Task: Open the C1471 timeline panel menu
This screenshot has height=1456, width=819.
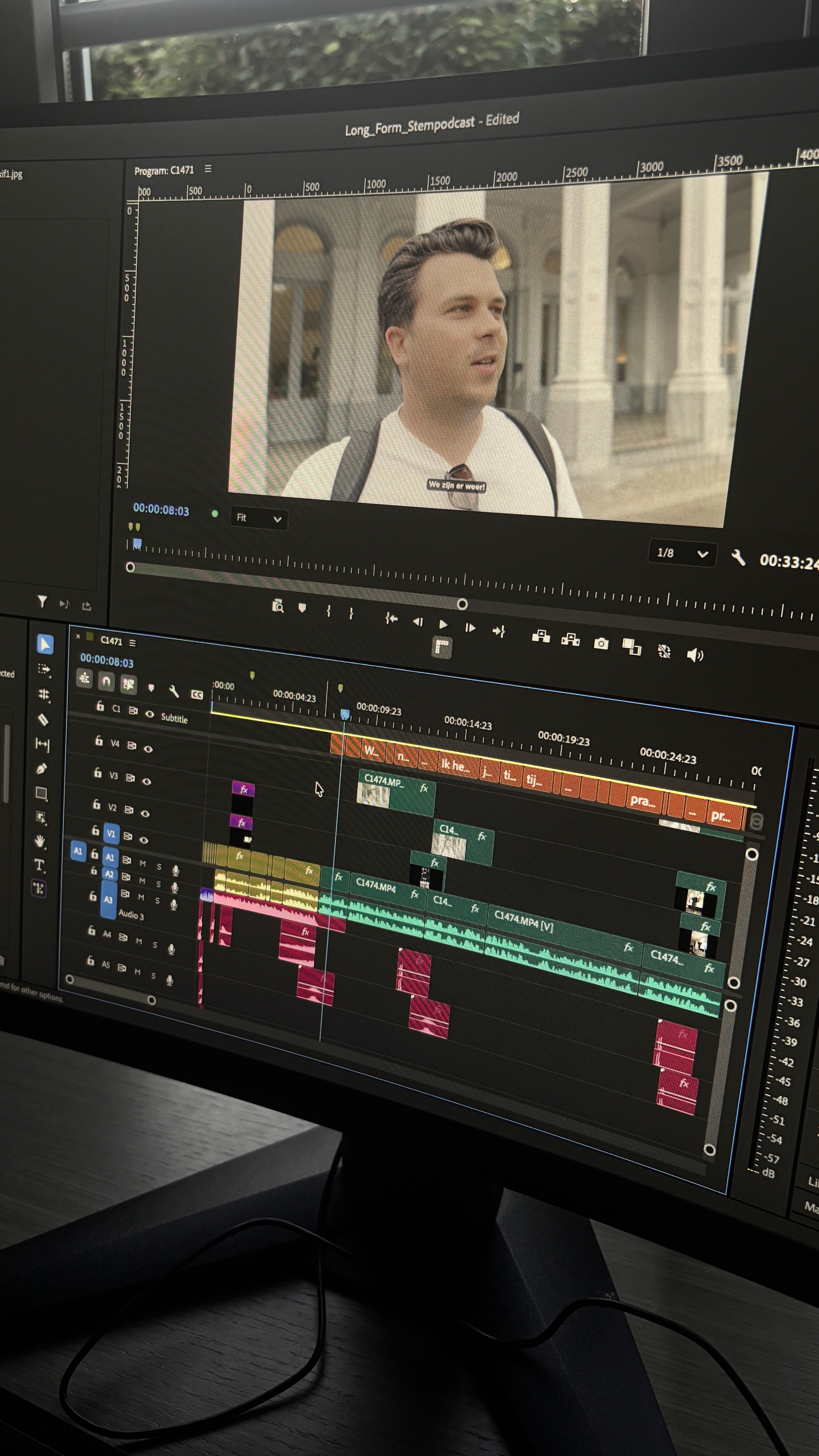Action: (133, 643)
